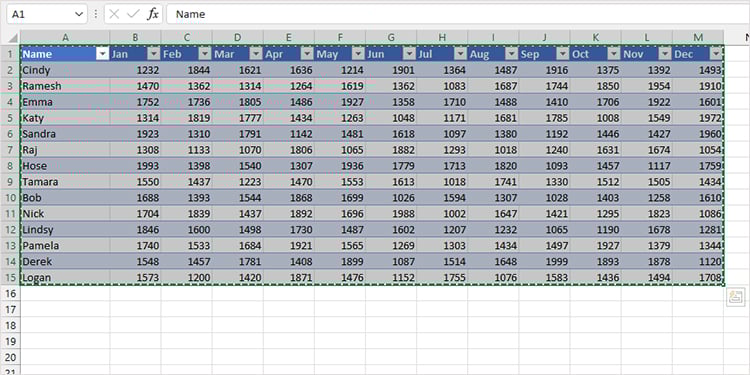This screenshot has width=750, height=375.
Task: Select row header 17
Action: (10, 309)
